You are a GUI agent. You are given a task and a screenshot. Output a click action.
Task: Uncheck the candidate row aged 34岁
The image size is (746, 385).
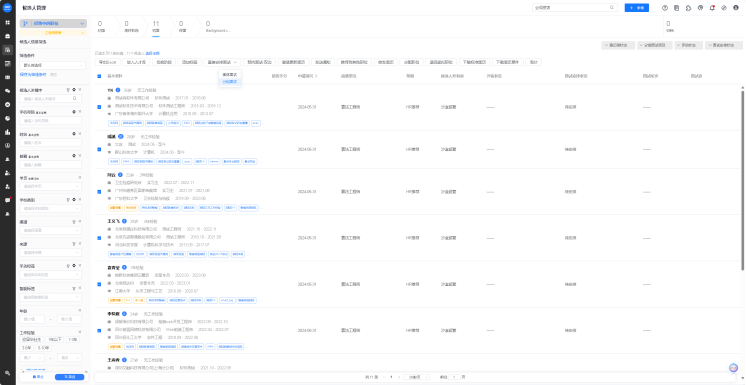[99, 330]
